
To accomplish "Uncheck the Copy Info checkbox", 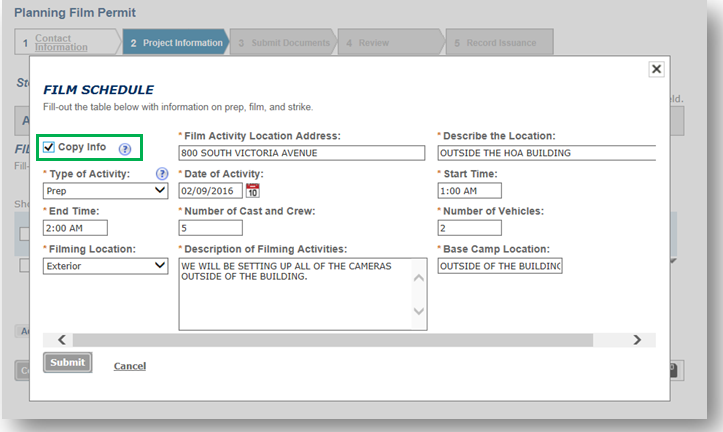I will (x=48, y=148).
